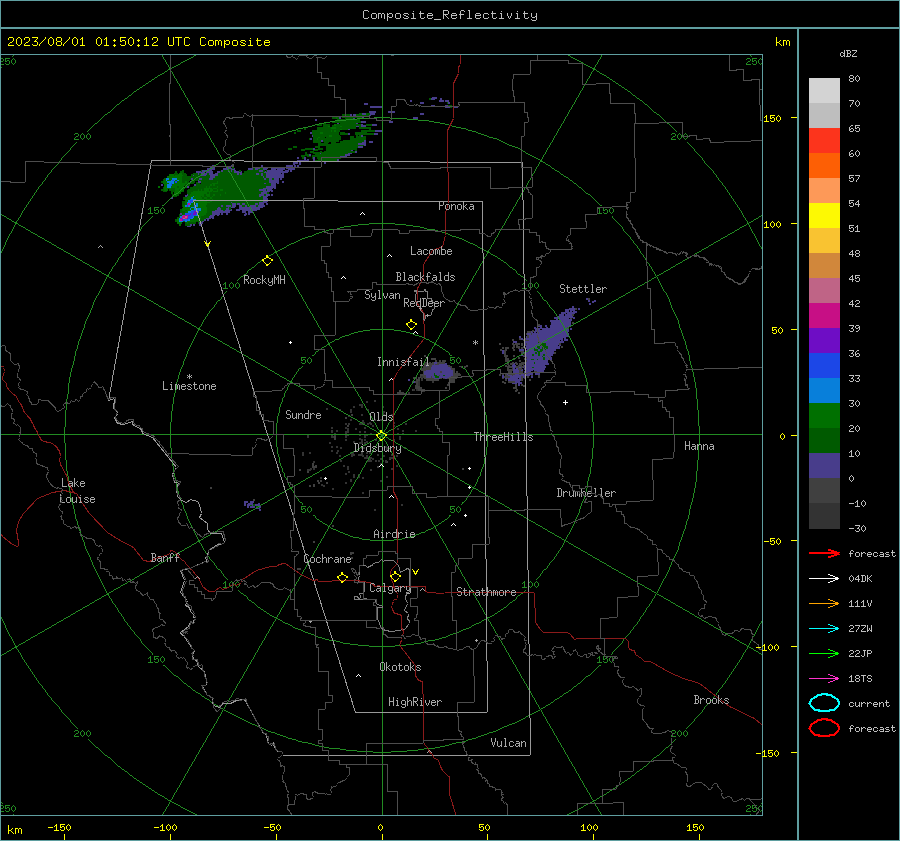
Task: Select the purple 36-39 dBZ swatch
Action: coord(824,340)
